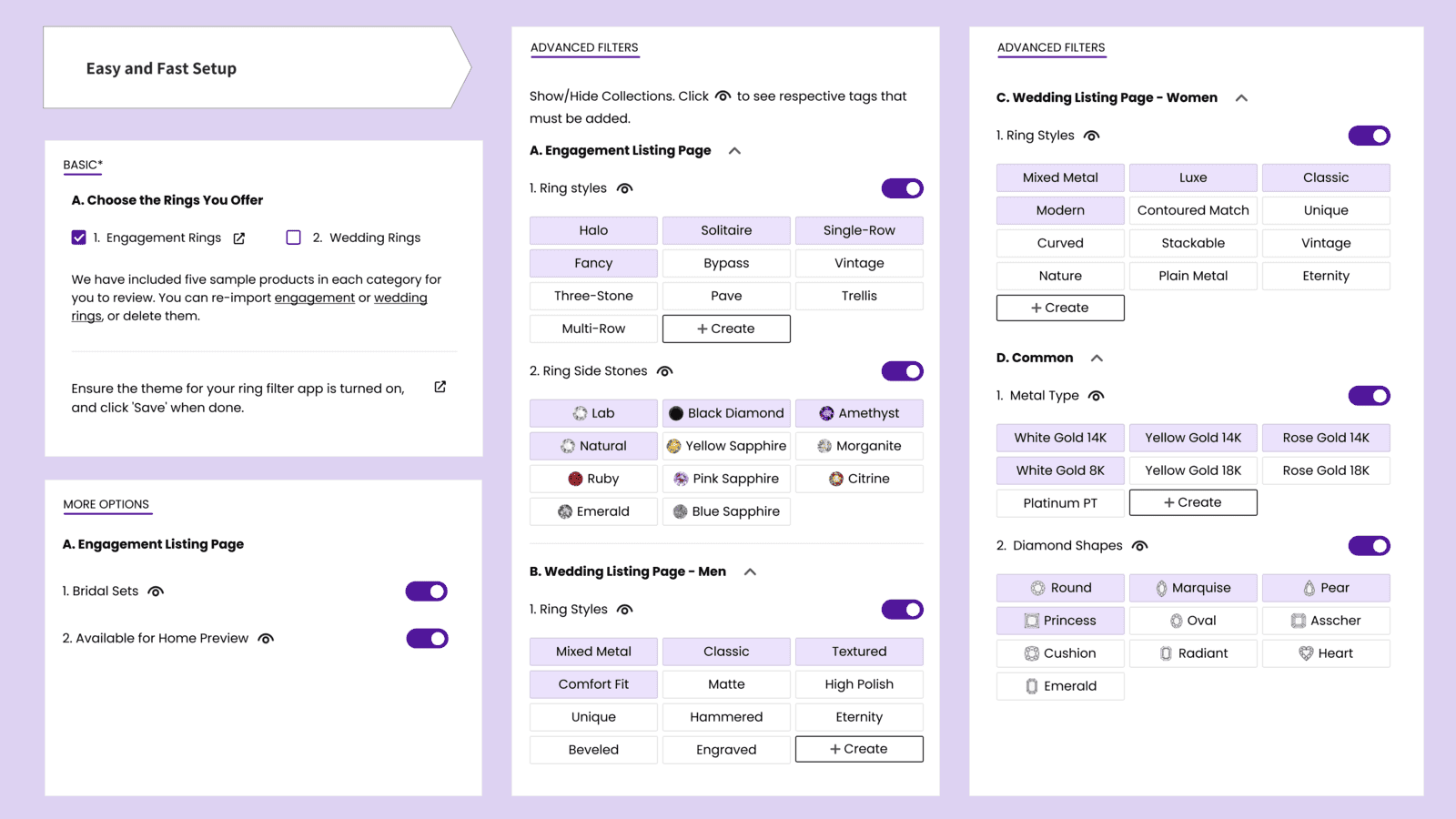Collapse Wedding Listing Page - Men section
The image size is (1456, 819).
[750, 572]
